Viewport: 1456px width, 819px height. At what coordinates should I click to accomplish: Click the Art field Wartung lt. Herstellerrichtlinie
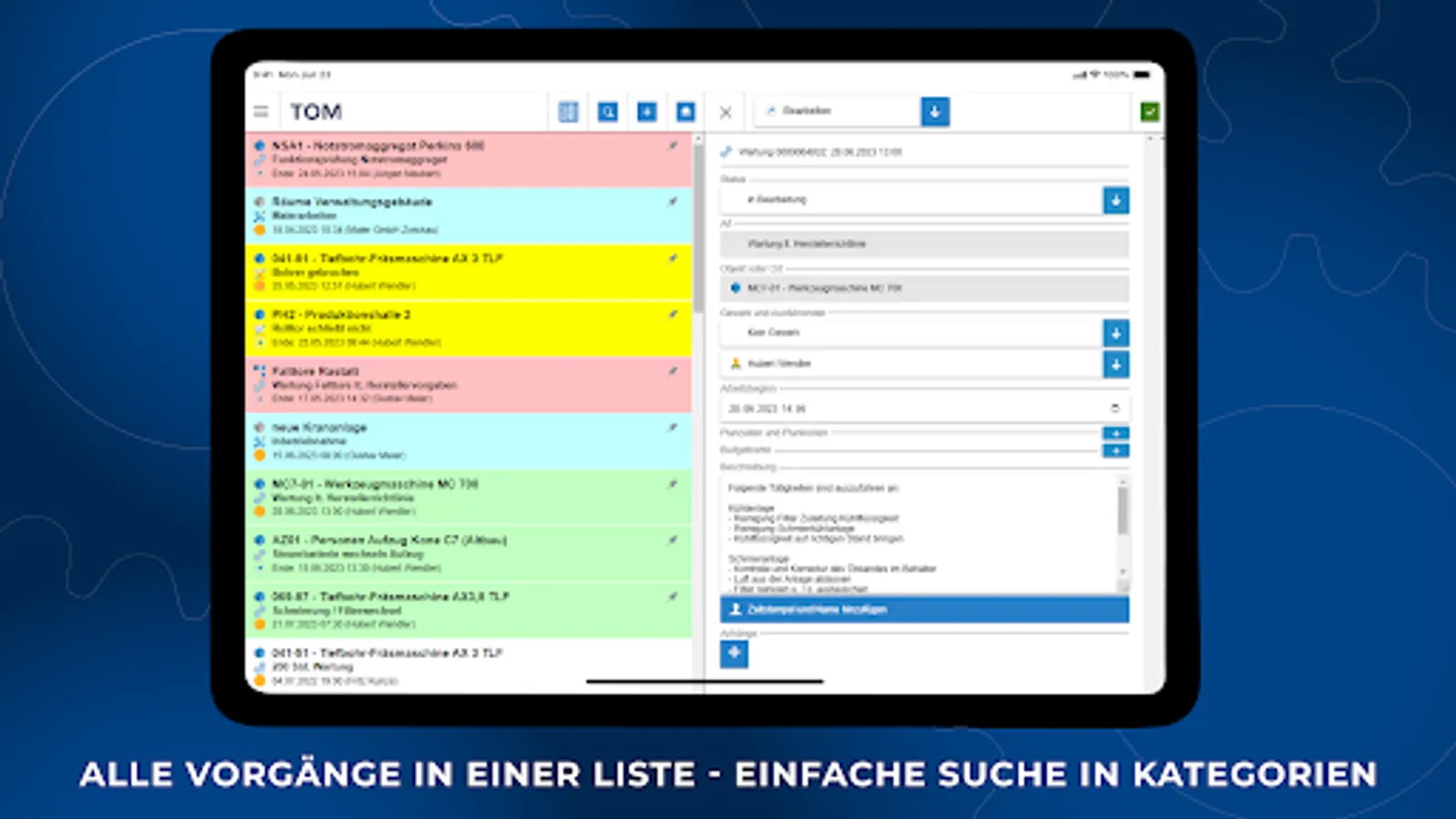point(925,244)
